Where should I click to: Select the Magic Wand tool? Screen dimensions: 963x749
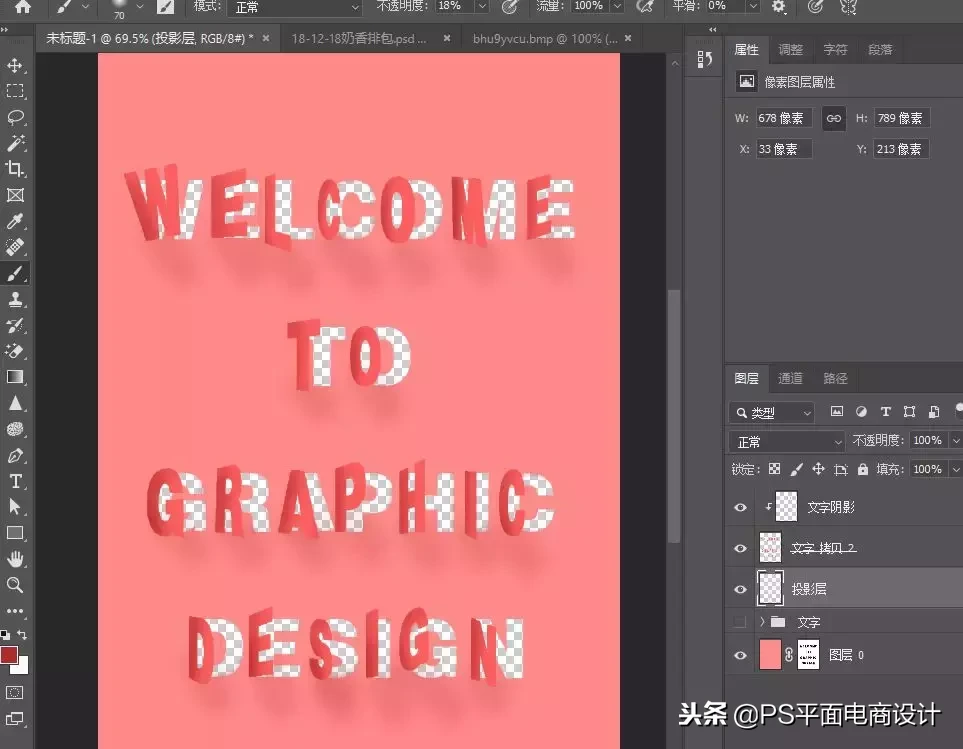click(x=15, y=143)
